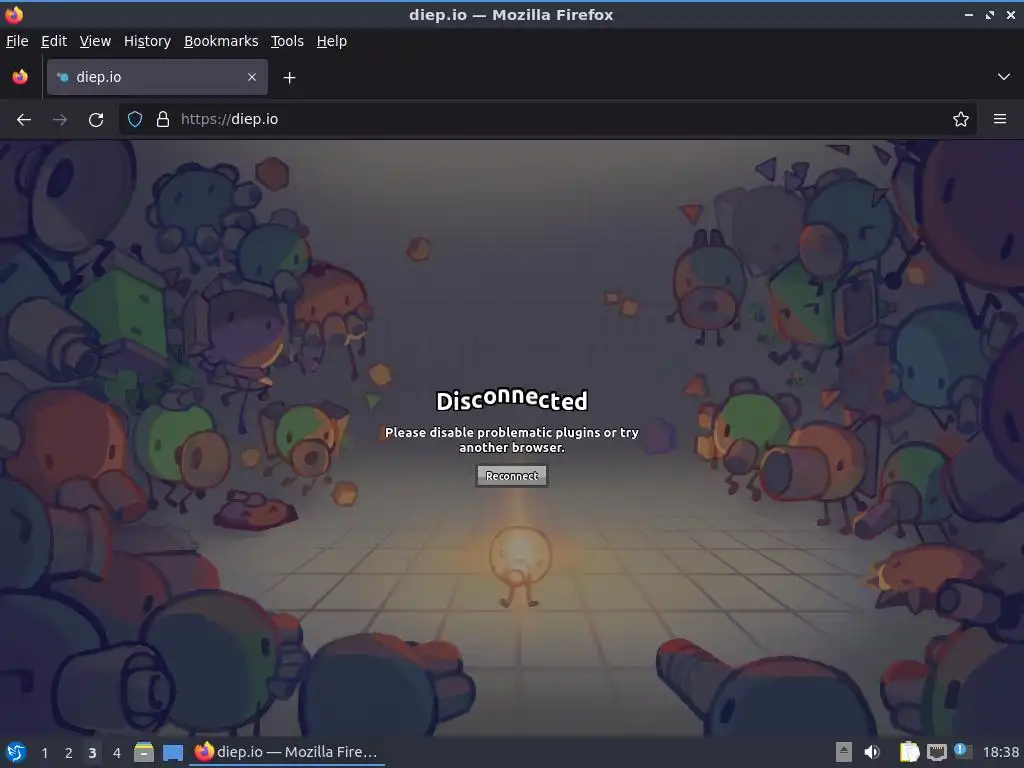Screen dimensions: 1024x768
Task: Reload the diep.io page
Action: pos(96,120)
